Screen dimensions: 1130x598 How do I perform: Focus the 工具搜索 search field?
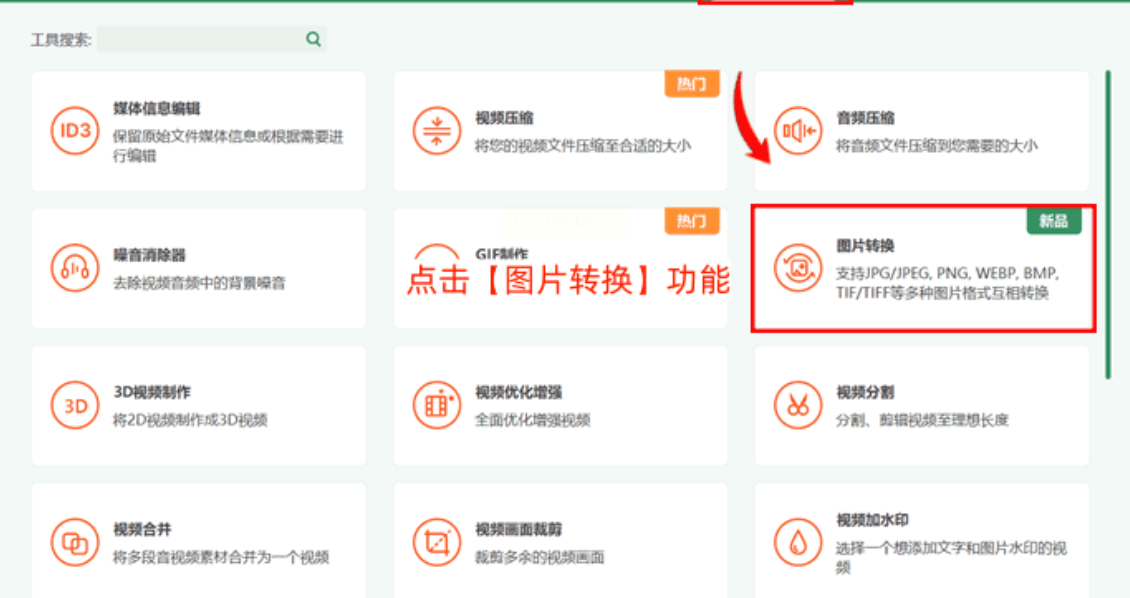(x=212, y=39)
